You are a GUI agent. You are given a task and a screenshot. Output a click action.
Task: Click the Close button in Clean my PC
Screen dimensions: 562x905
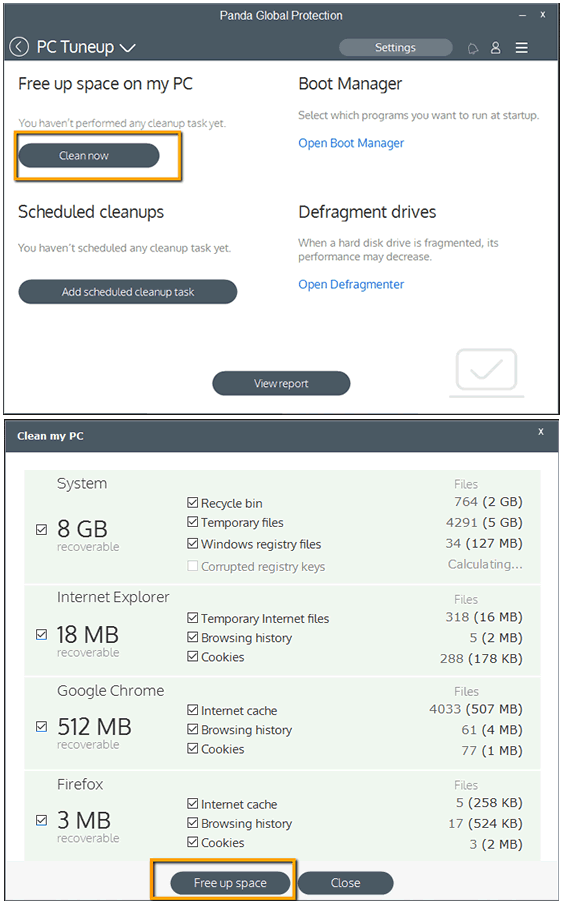coord(346,882)
